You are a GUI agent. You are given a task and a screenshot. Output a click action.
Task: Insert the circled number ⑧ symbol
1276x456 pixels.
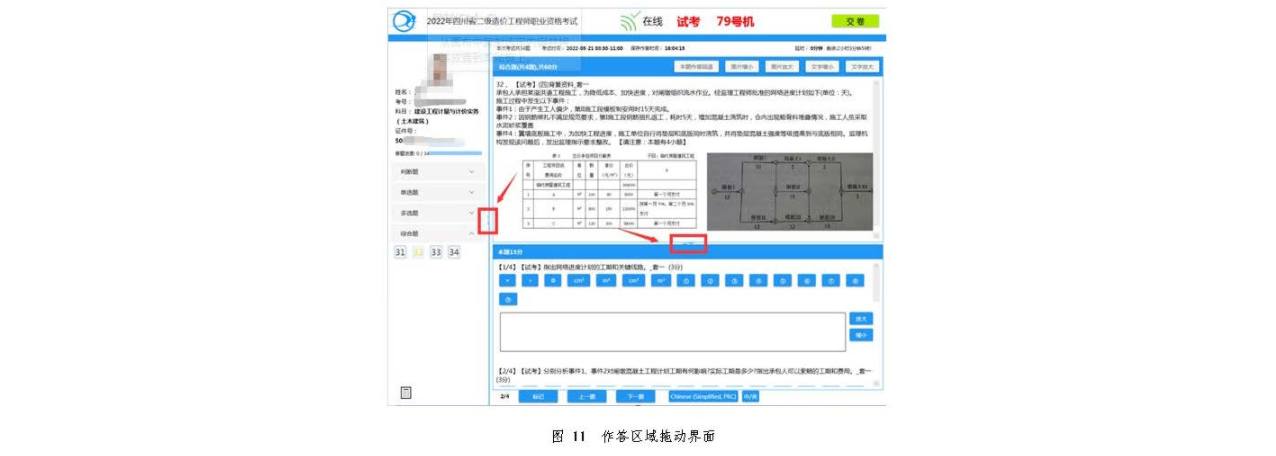pyautogui.click(x=855, y=281)
